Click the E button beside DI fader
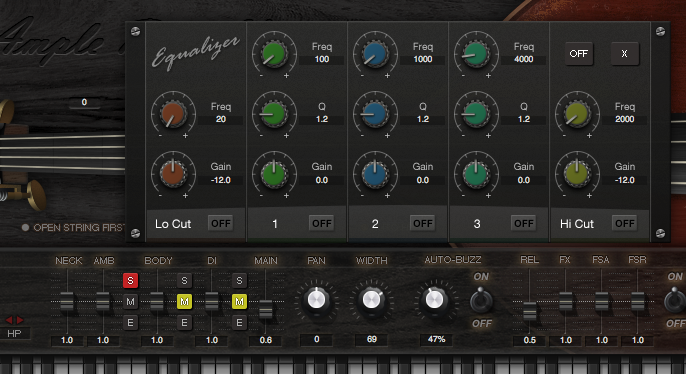 coord(239,323)
